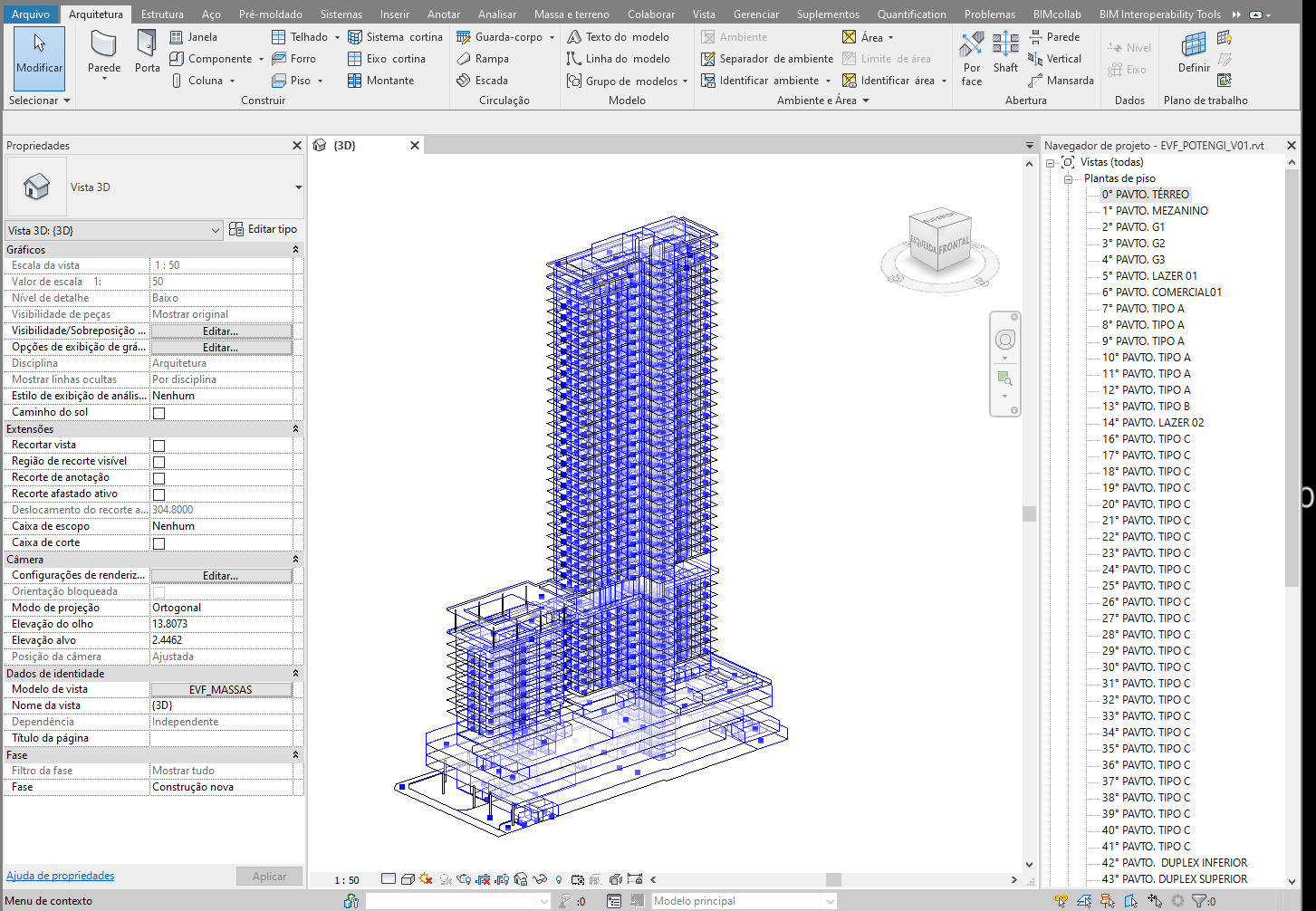This screenshot has width=1316, height=911.
Task: Pick the Montante mullion tool
Action: point(381,81)
